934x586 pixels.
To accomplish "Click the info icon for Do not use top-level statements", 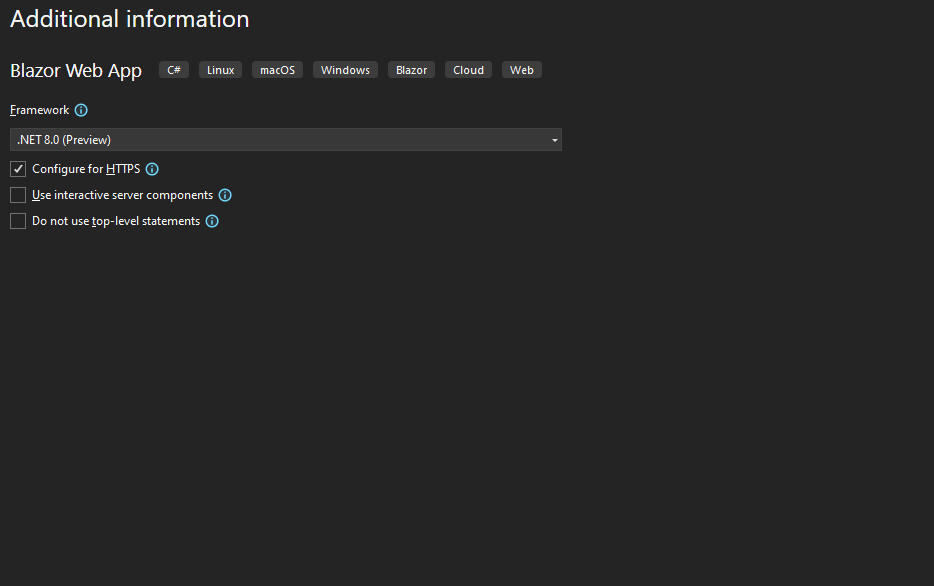I will (x=211, y=220).
